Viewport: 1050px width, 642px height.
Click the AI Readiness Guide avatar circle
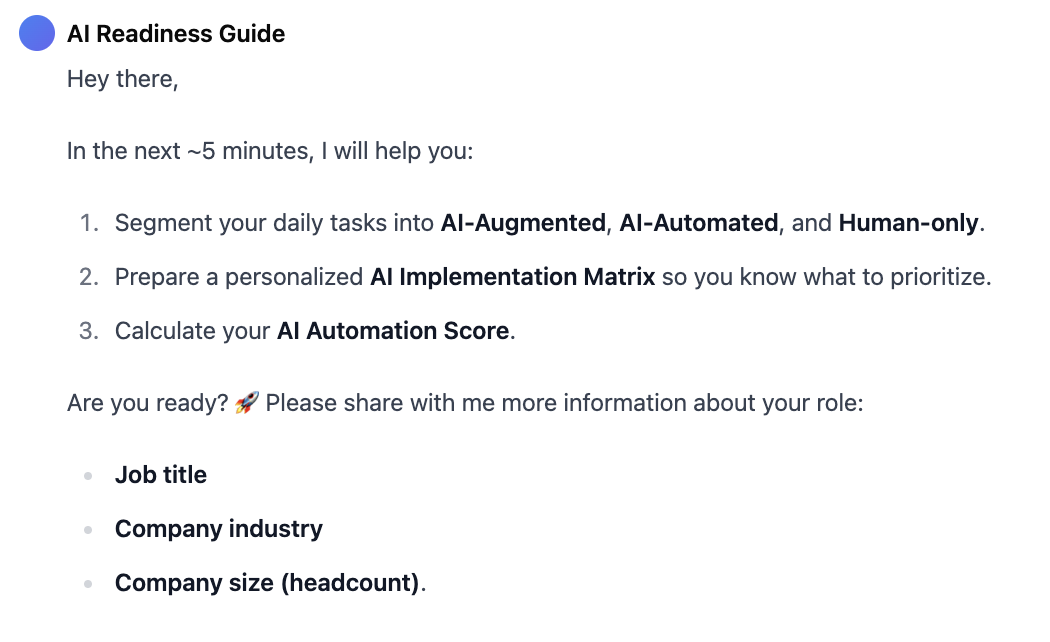(x=37, y=33)
